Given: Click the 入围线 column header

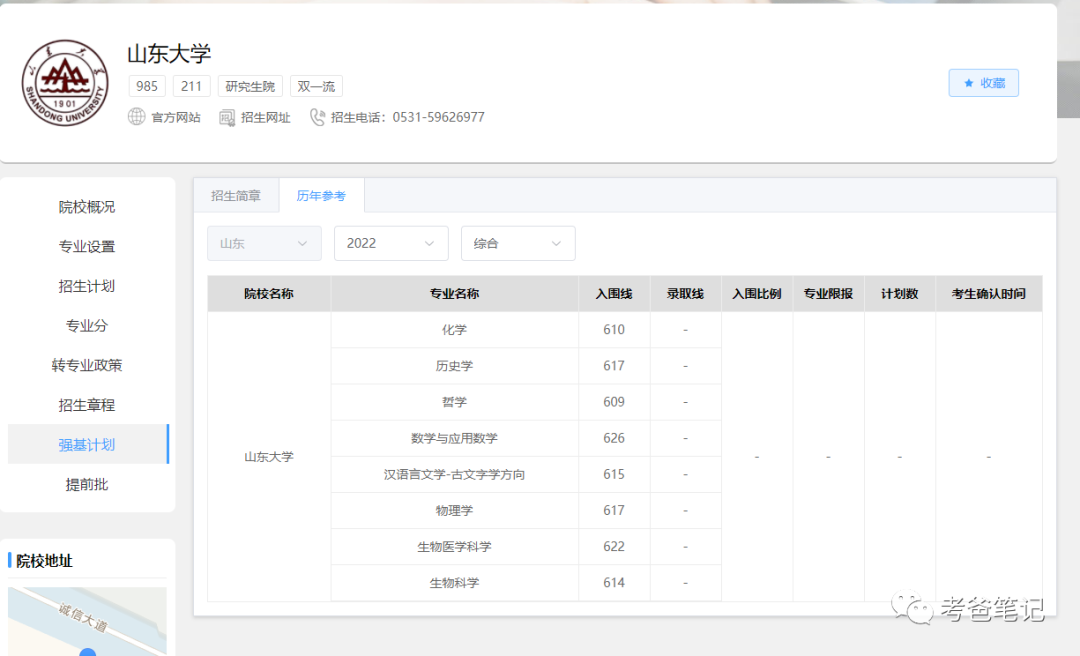Looking at the screenshot, I should coord(614,294).
